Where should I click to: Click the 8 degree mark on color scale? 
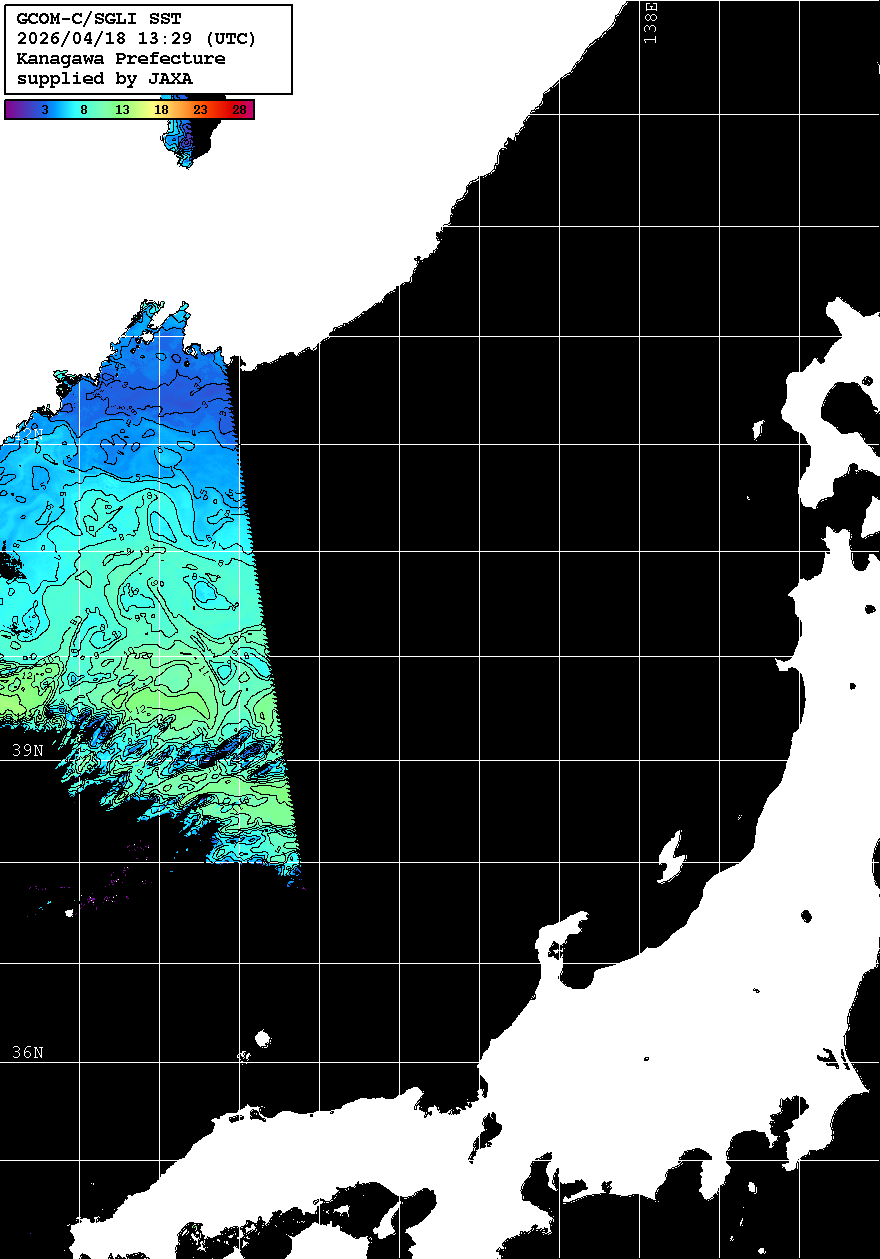coord(84,110)
